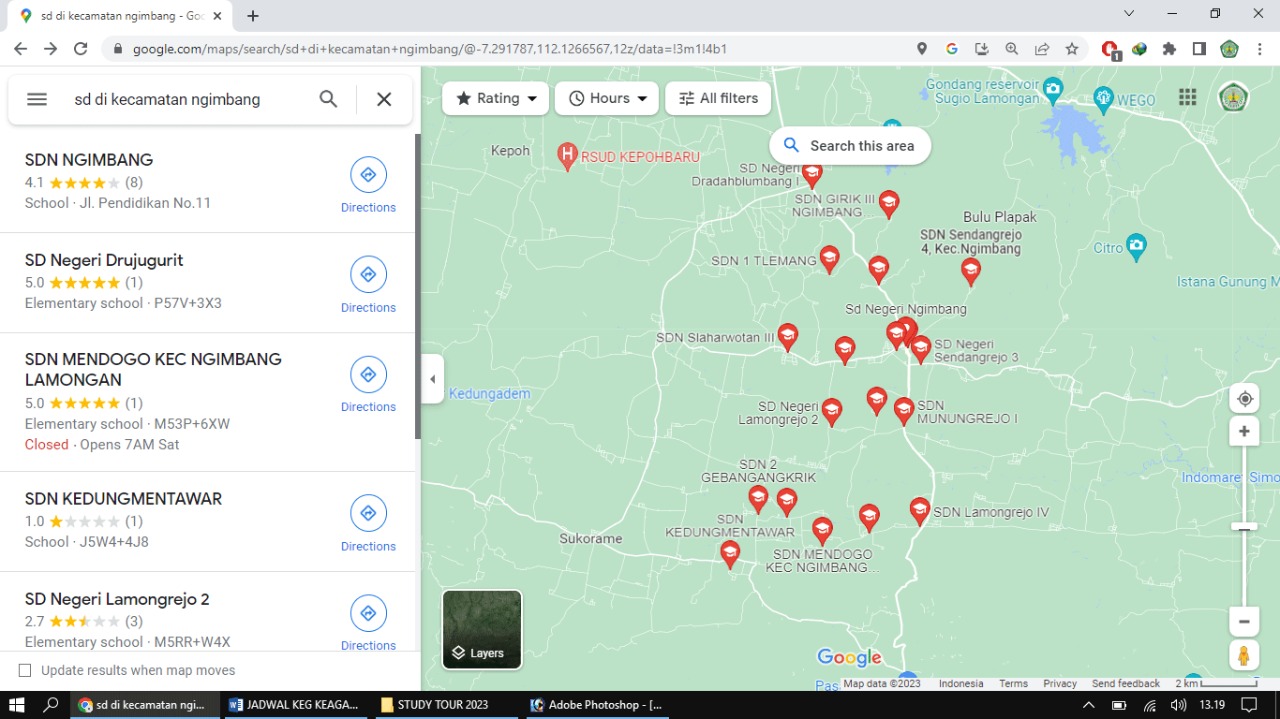Click Send feedback link

[1126, 684]
